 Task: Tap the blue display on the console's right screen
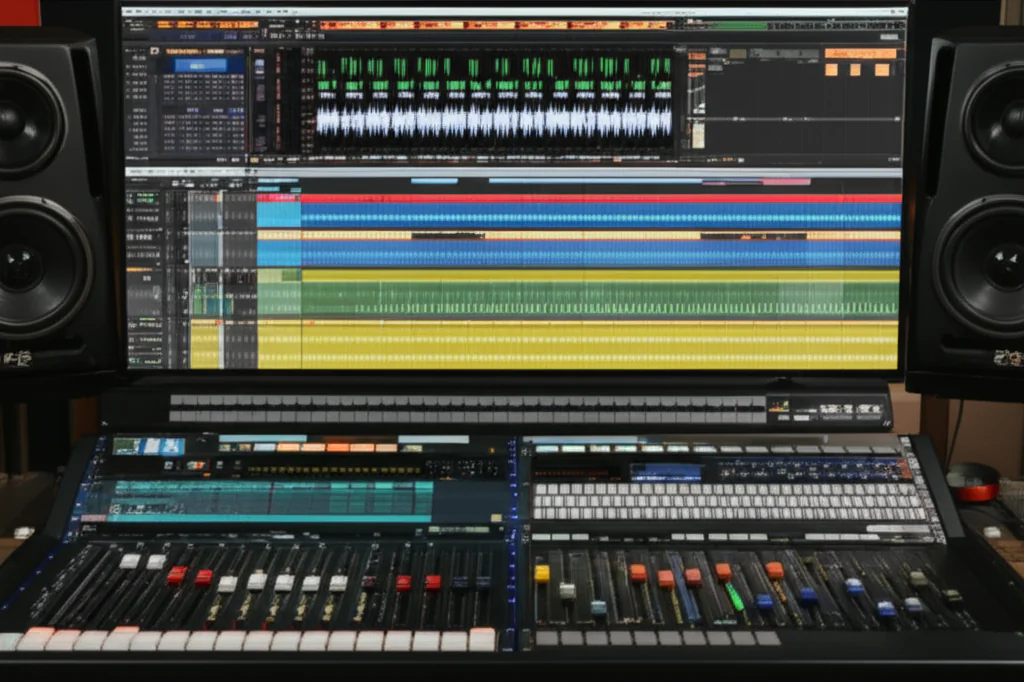[665, 472]
